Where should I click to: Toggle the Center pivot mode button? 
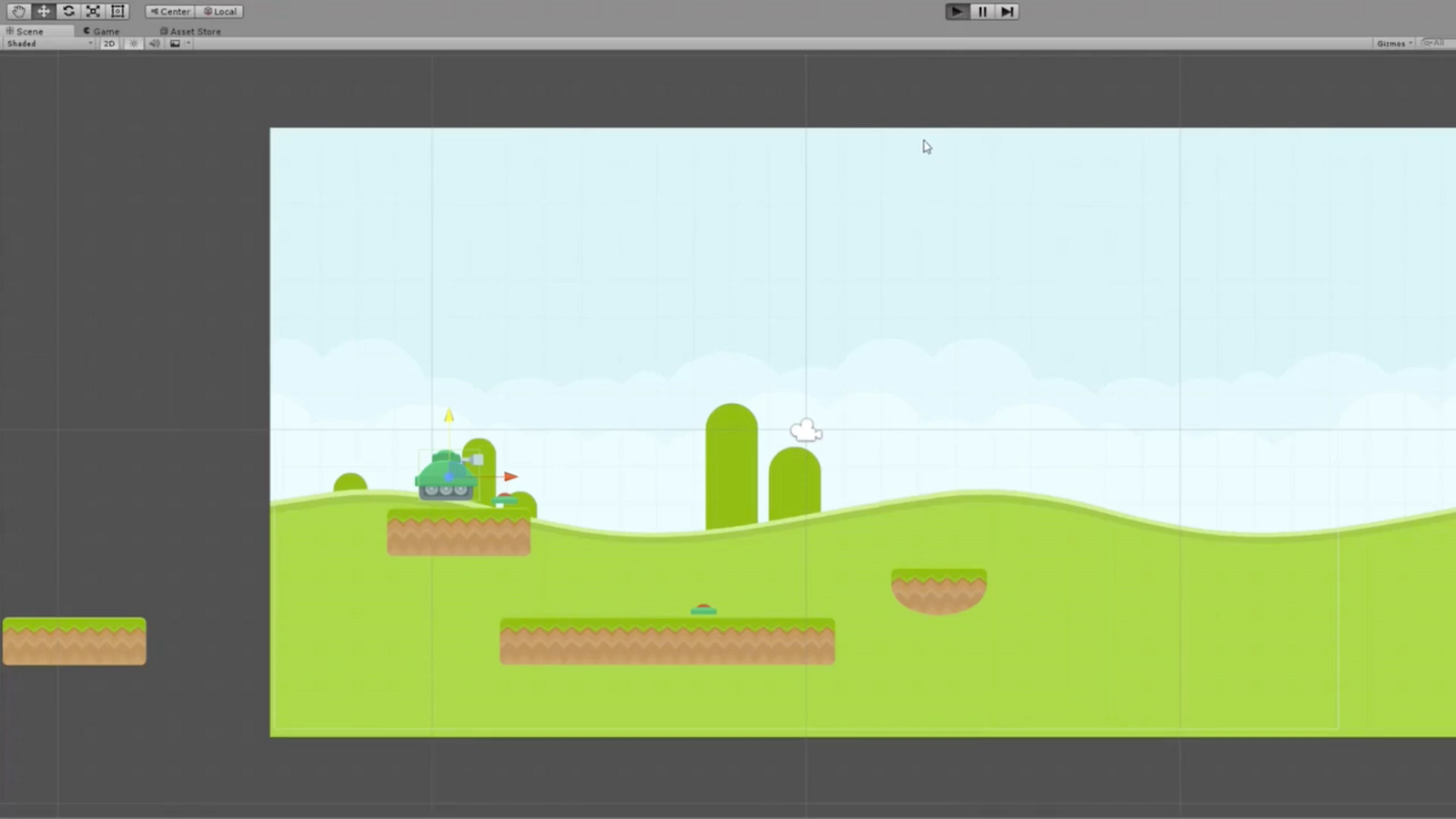[170, 12]
